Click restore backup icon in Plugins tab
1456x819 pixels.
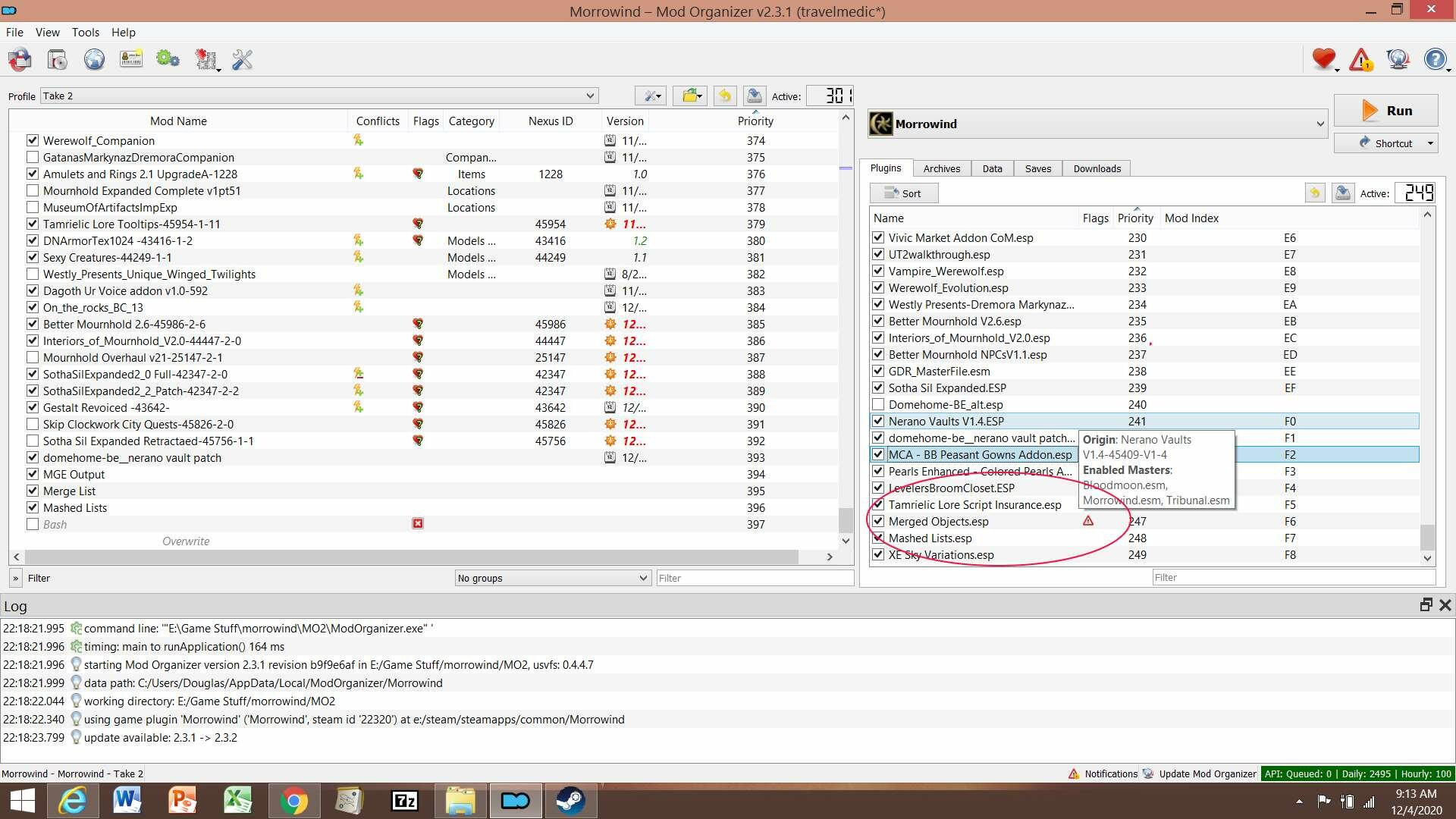1314,193
